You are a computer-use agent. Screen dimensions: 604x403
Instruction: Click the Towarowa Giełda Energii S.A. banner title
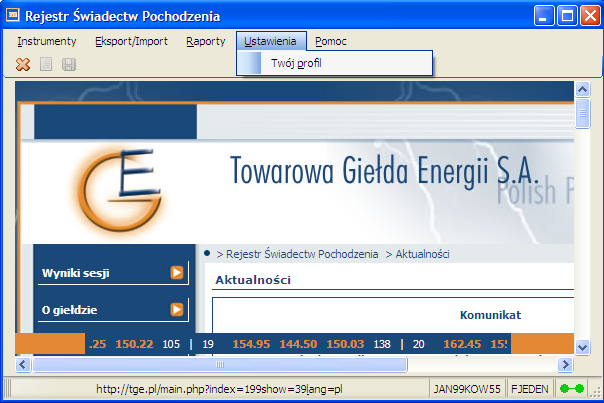[384, 171]
